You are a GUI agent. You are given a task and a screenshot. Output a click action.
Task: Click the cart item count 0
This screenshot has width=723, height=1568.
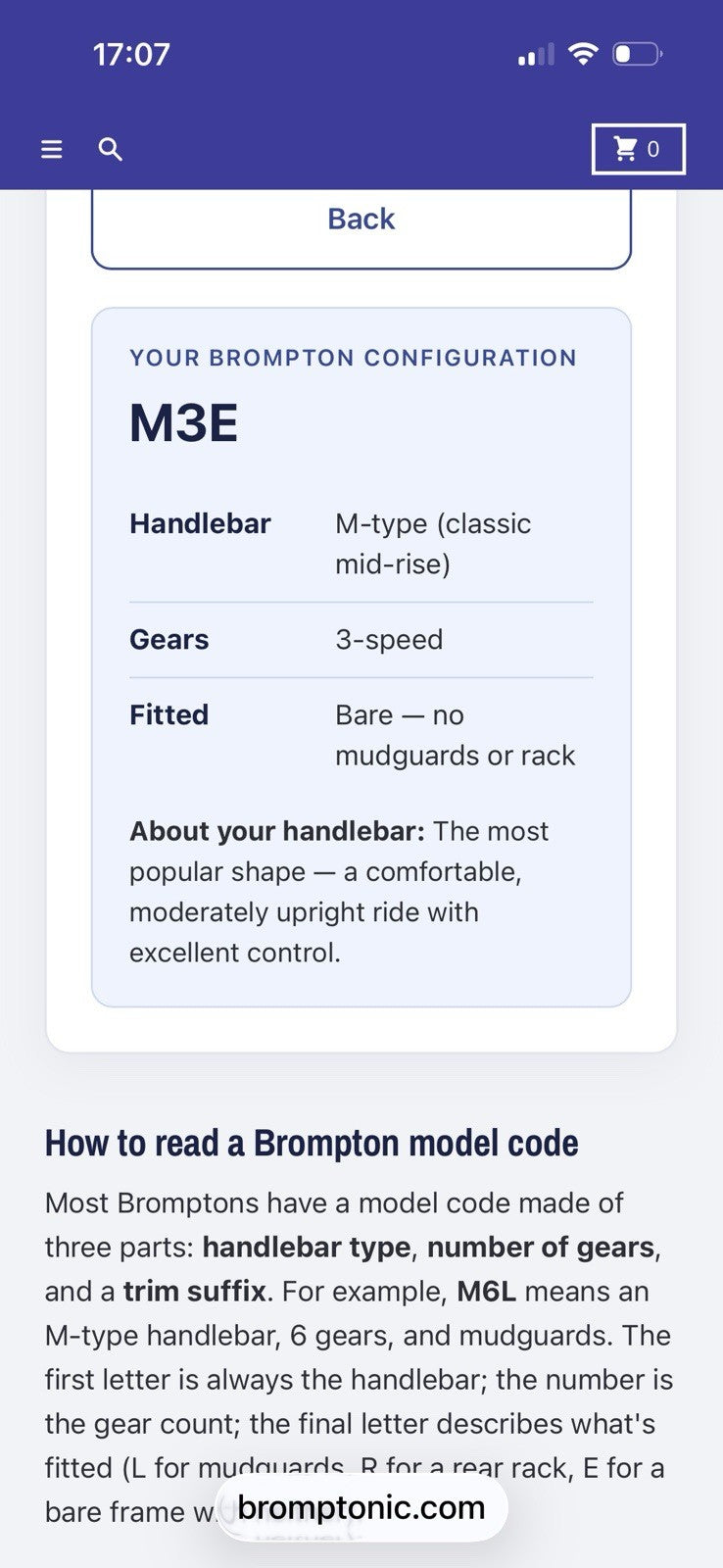point(653,149)
